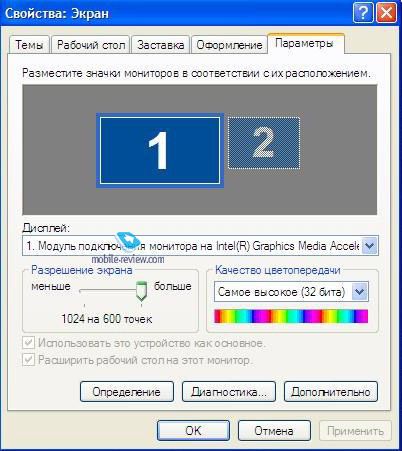The image size is (402, 451).
Task: Click the Самое высокое (32 бита) combo box
Action: (291, 292)
